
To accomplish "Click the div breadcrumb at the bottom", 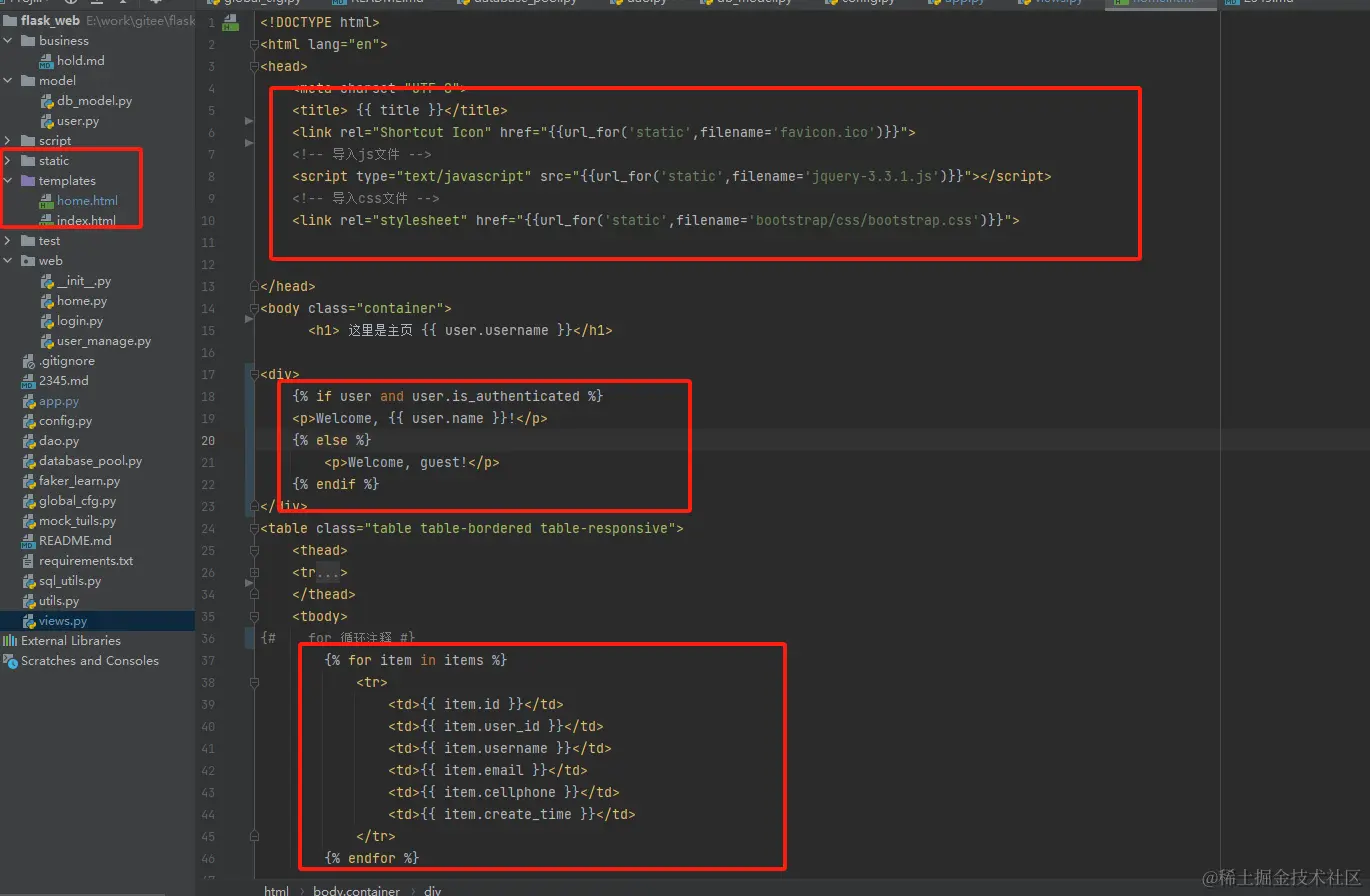I will [x=432, y=890].
